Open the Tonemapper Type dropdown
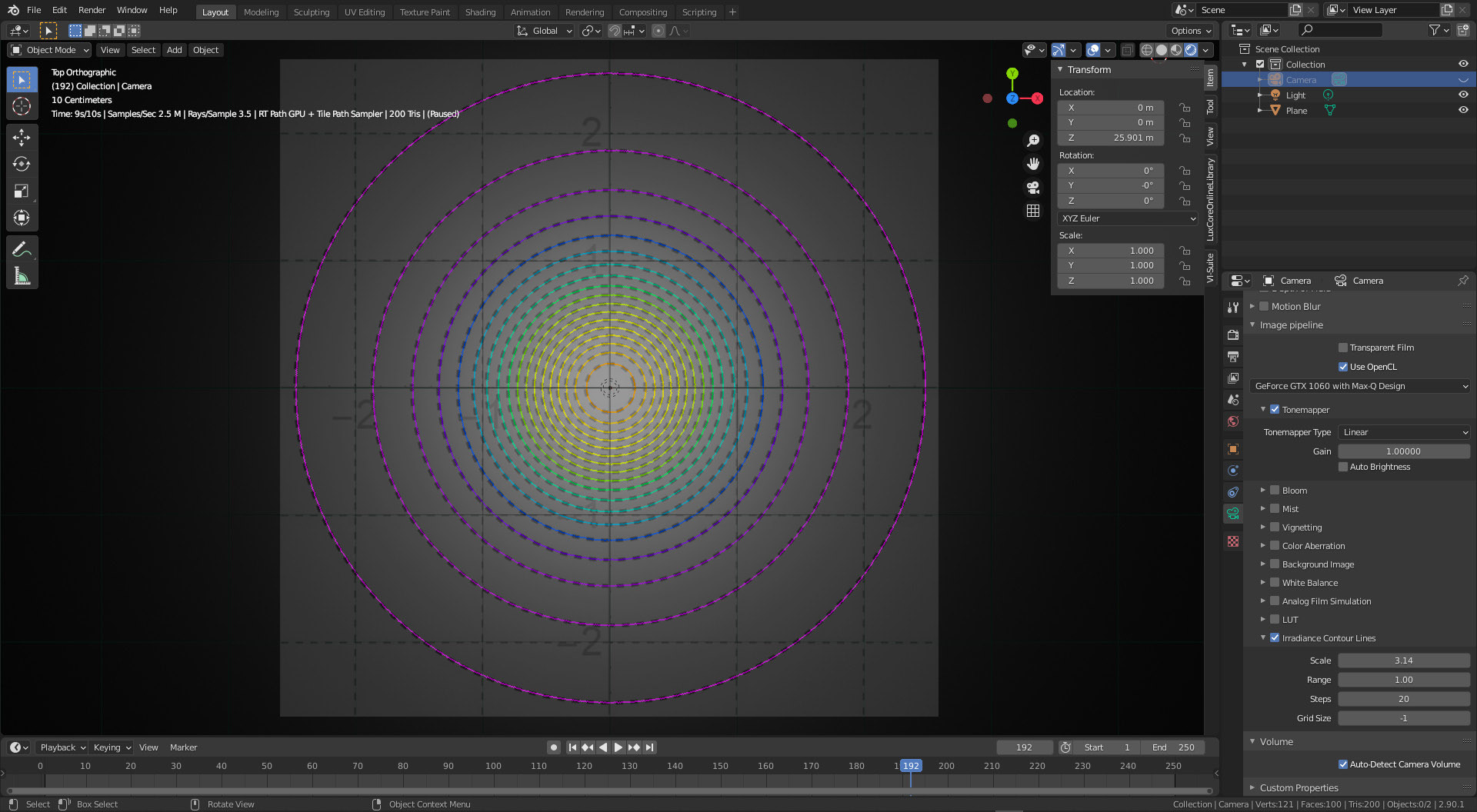1477x812 pixels. click(x=1404, y=432)
